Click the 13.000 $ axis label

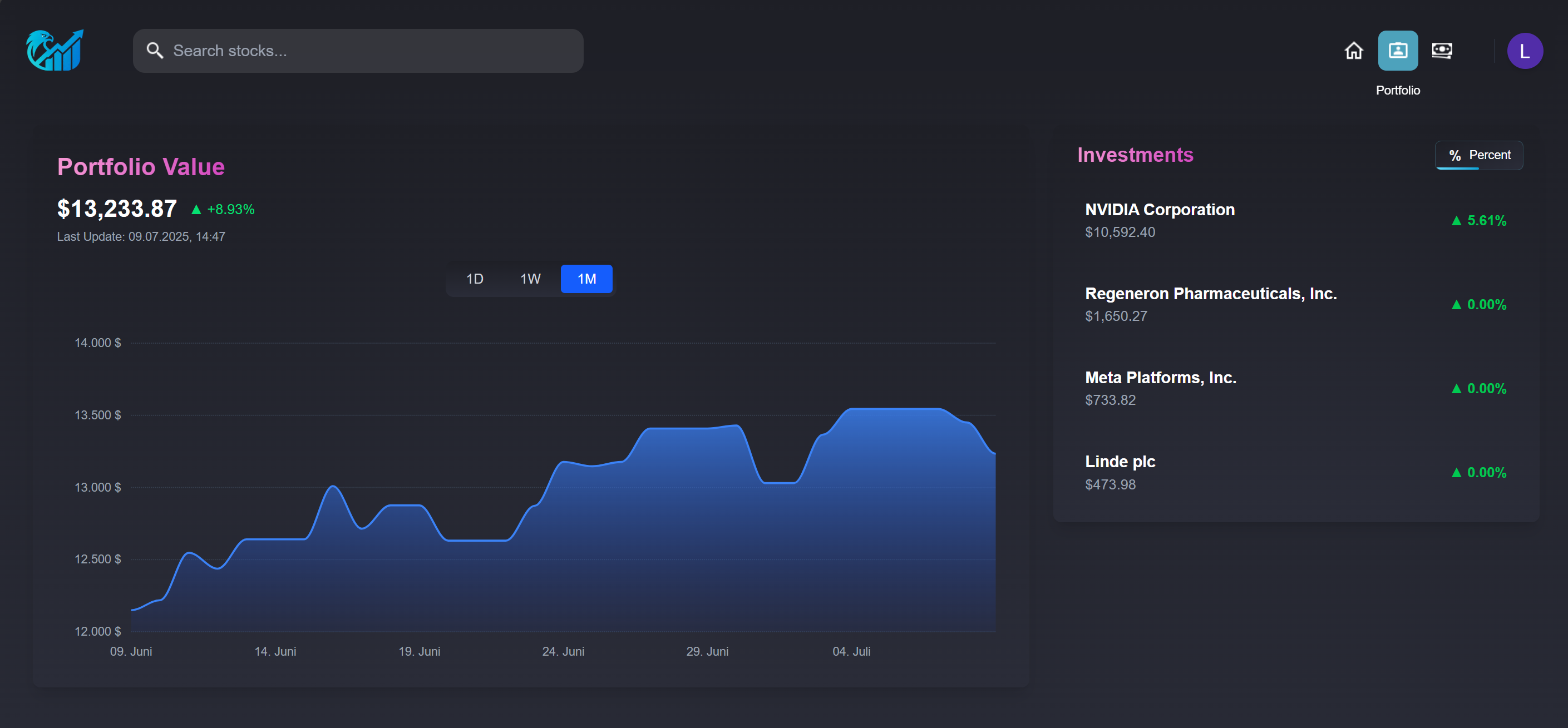click(98, 488)
